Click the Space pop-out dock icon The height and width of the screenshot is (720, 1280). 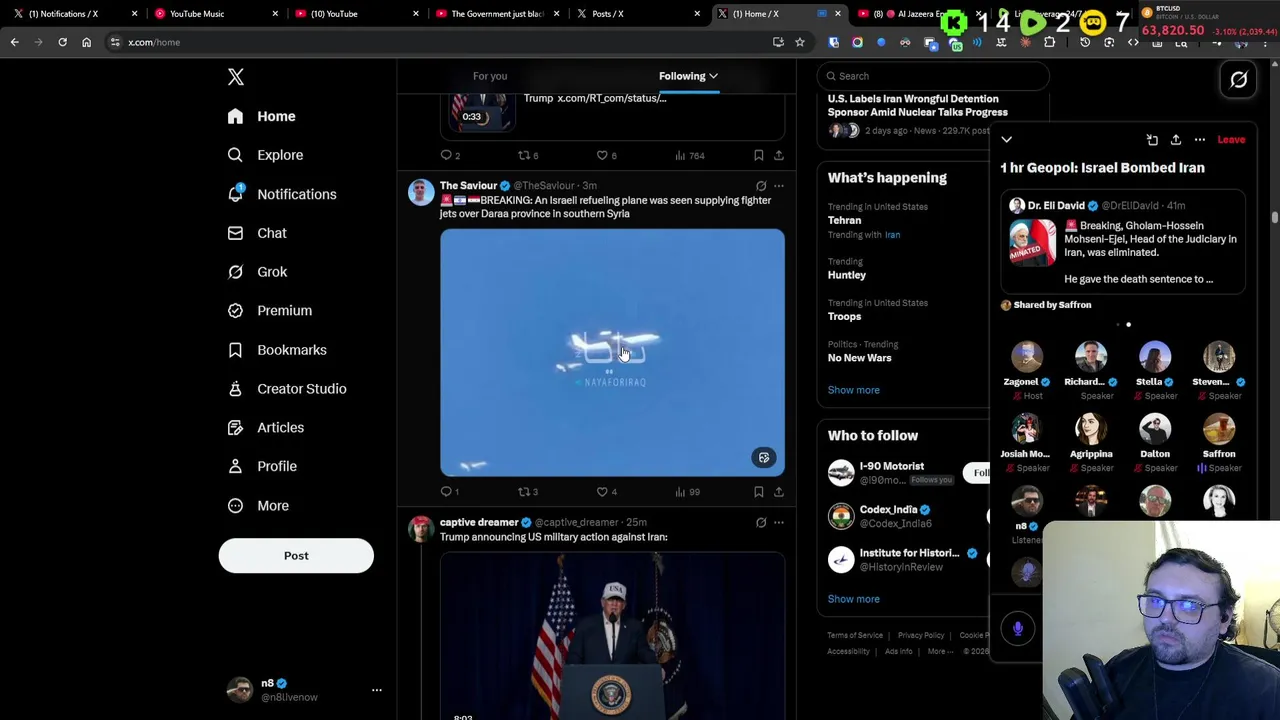1152,140
